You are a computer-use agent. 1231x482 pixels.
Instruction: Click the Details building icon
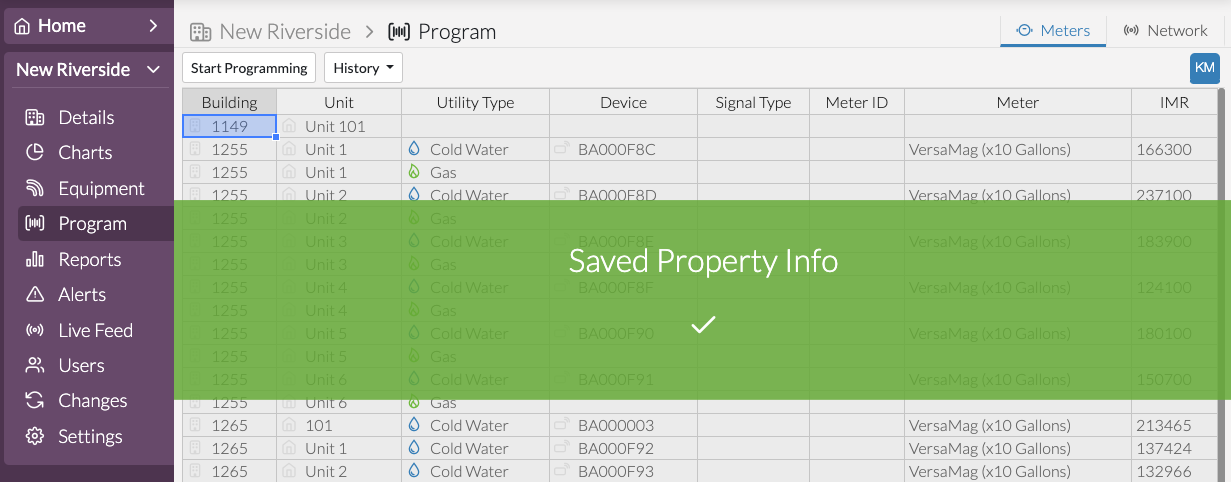pyautogui.click(x=35, y=117)
